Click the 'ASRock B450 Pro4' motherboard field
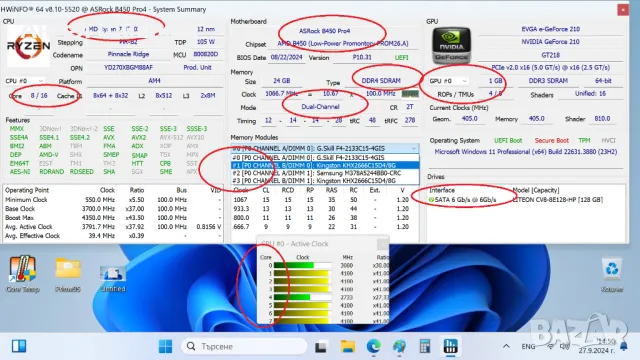Viewport: 640px width, 360px height. click(x=324, y=31)
